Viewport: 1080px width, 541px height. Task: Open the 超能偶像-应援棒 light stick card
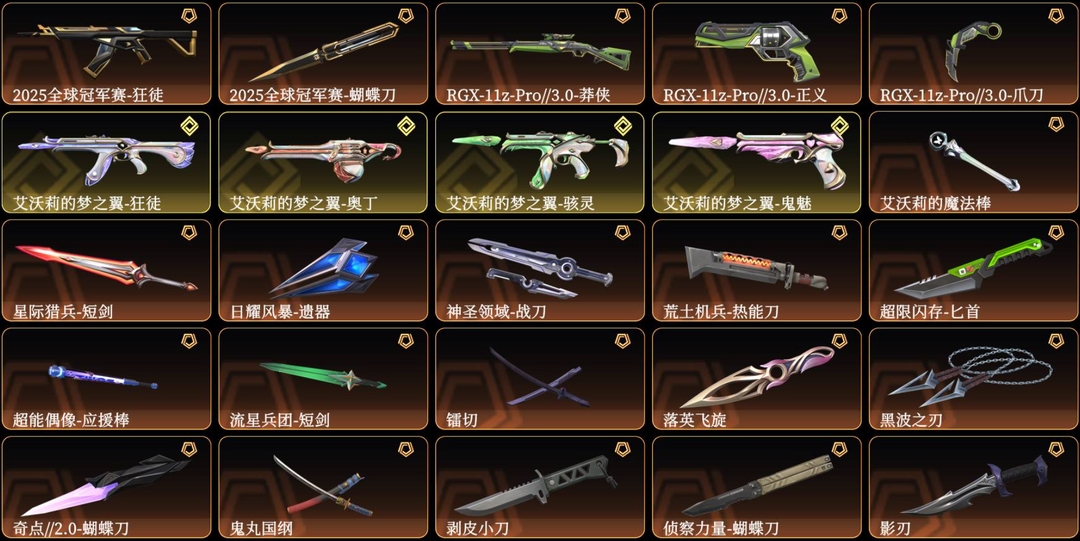click(107, 379)
